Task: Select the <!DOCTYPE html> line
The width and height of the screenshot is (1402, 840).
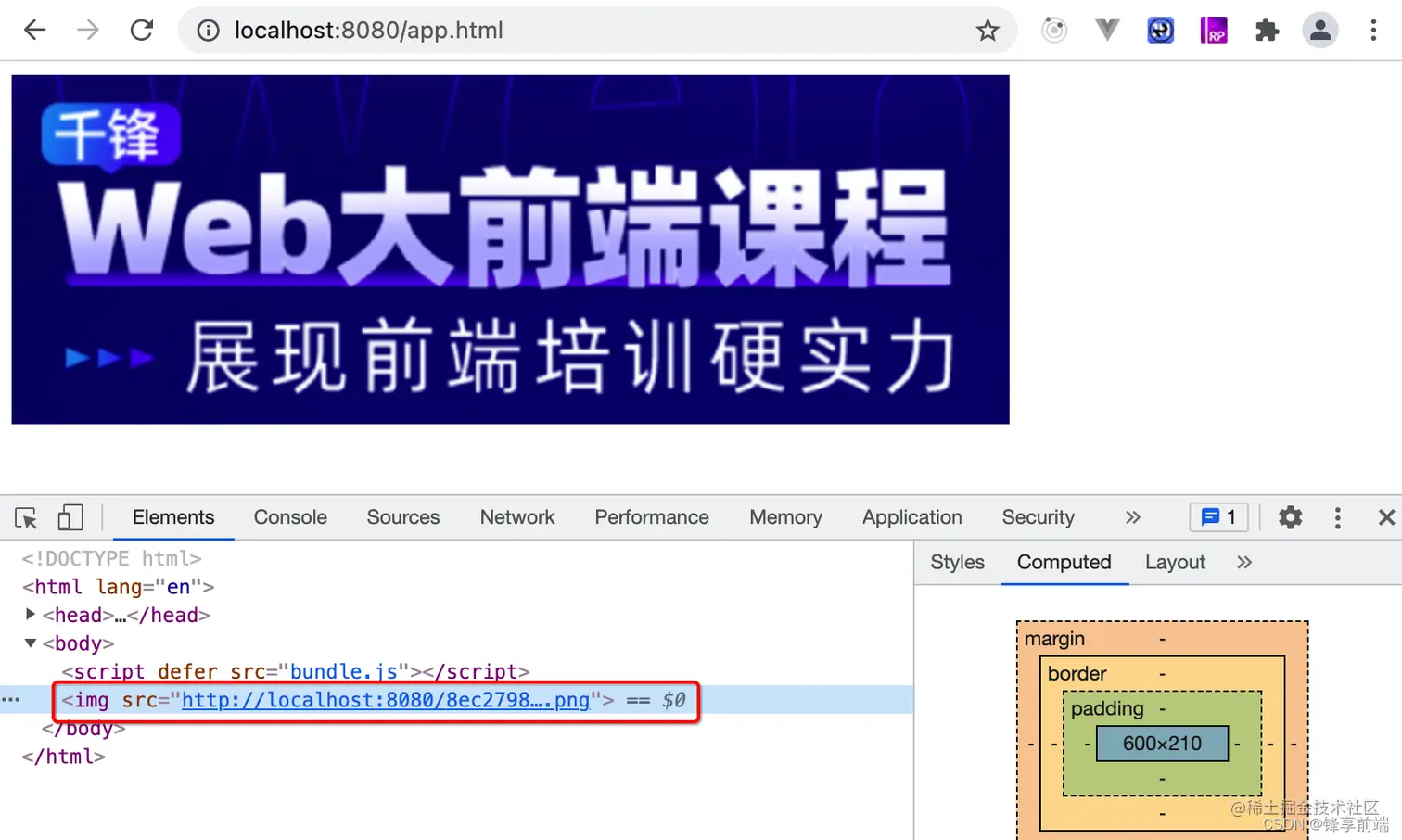Action: (111, 558)
